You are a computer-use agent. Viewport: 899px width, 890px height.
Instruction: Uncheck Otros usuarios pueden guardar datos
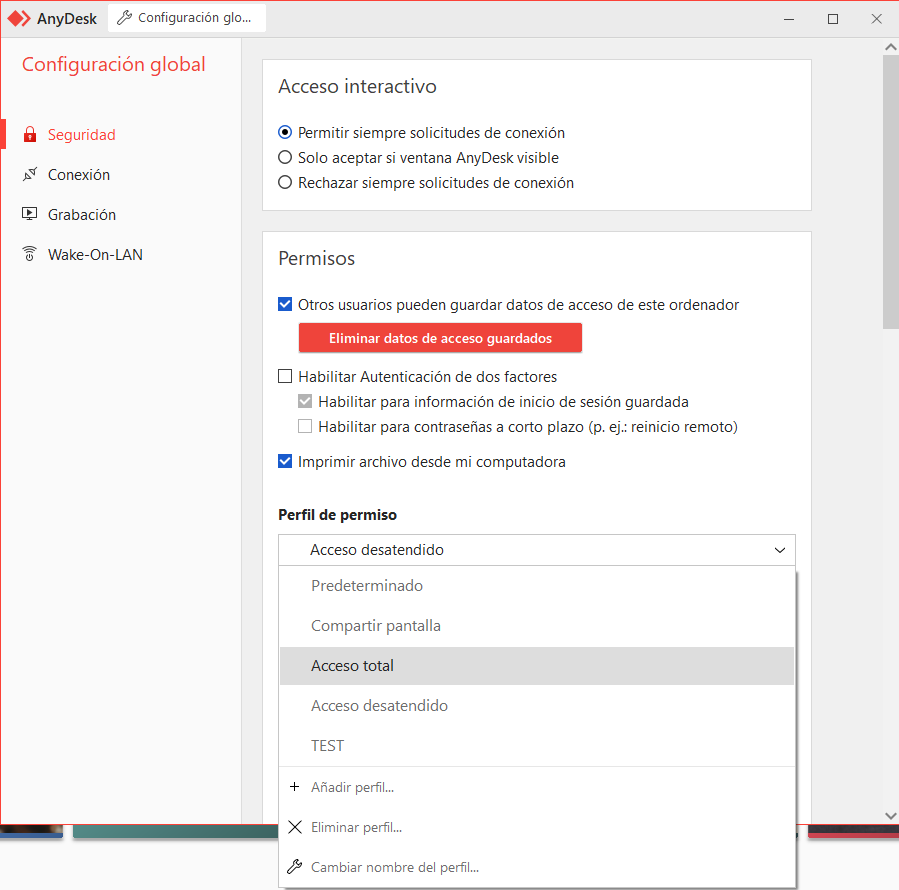[x=285, y=304]
